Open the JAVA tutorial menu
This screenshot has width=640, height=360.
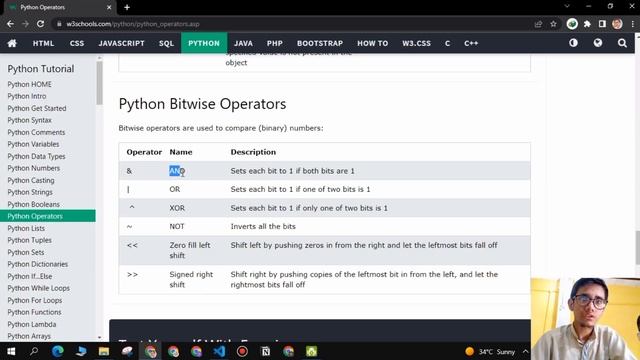243,43
